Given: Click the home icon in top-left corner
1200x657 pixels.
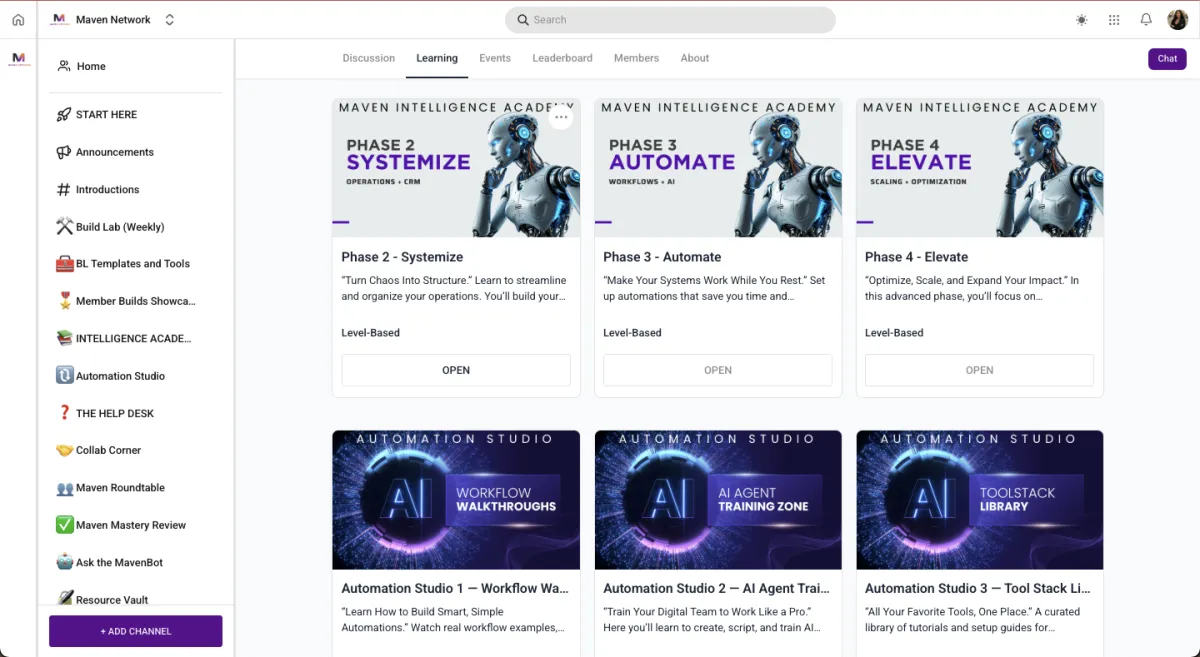Looking at the screenshot, I should [x=18, y=20].
